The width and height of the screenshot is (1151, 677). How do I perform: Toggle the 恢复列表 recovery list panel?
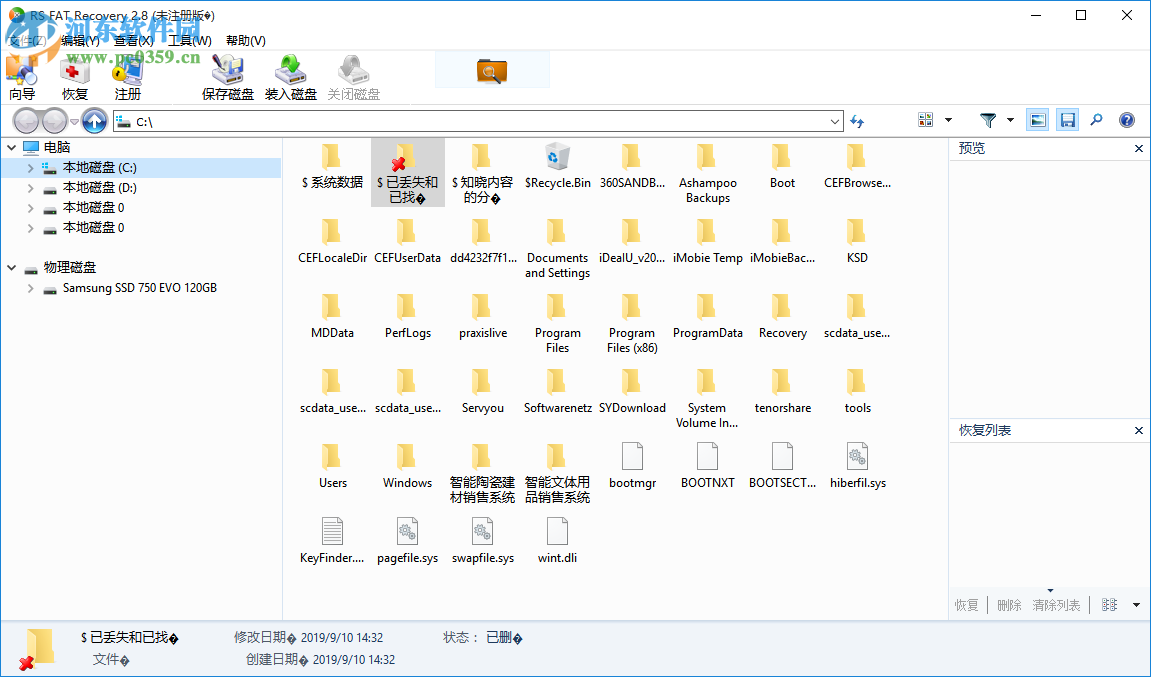point(1067,119)
